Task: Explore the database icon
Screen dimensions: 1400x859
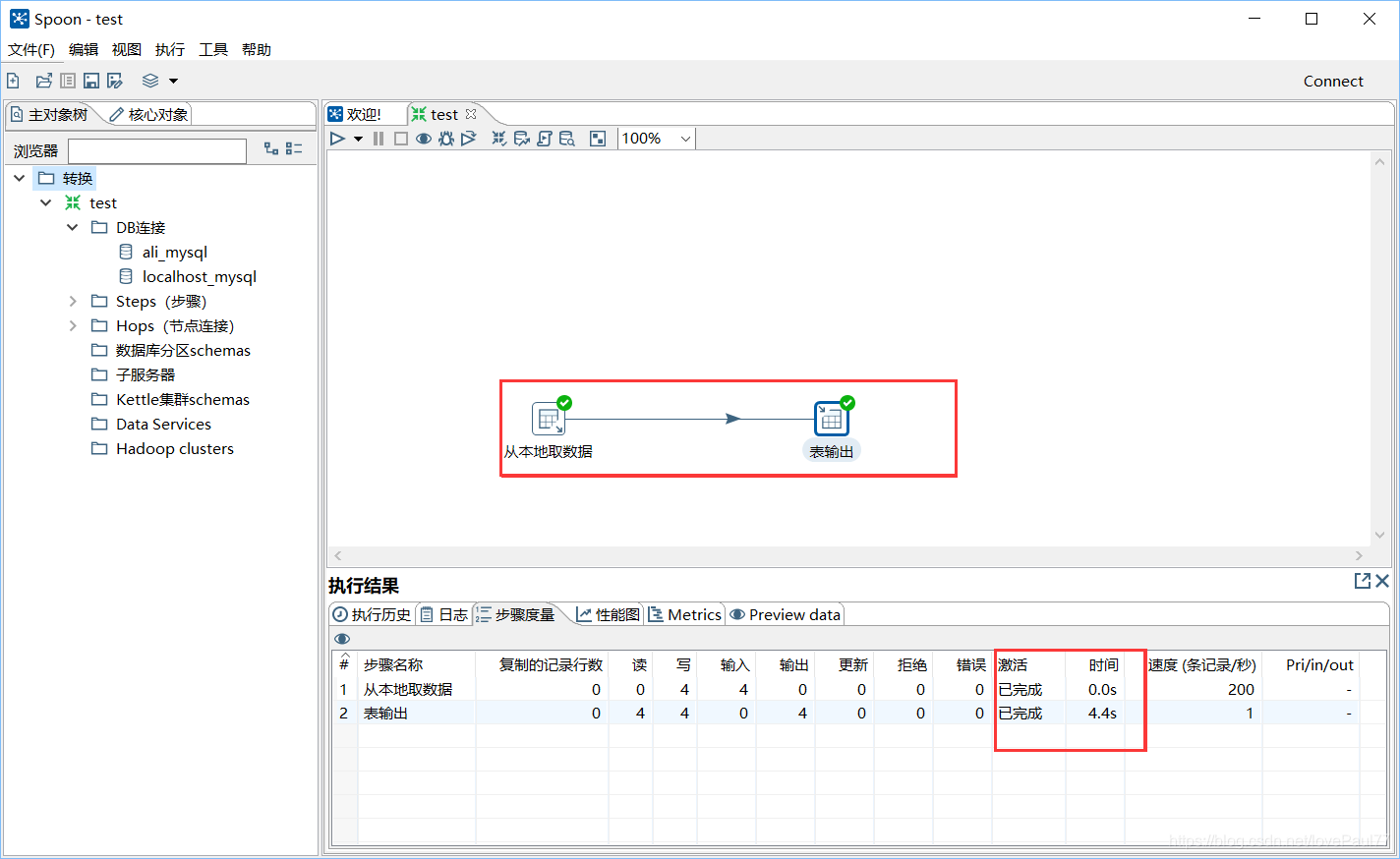Action: coord(567,139)
